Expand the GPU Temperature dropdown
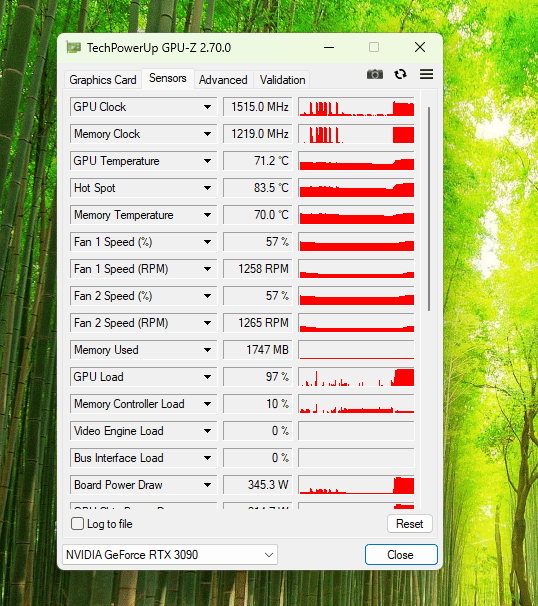The image size is (538, 606). click(208, 161)
